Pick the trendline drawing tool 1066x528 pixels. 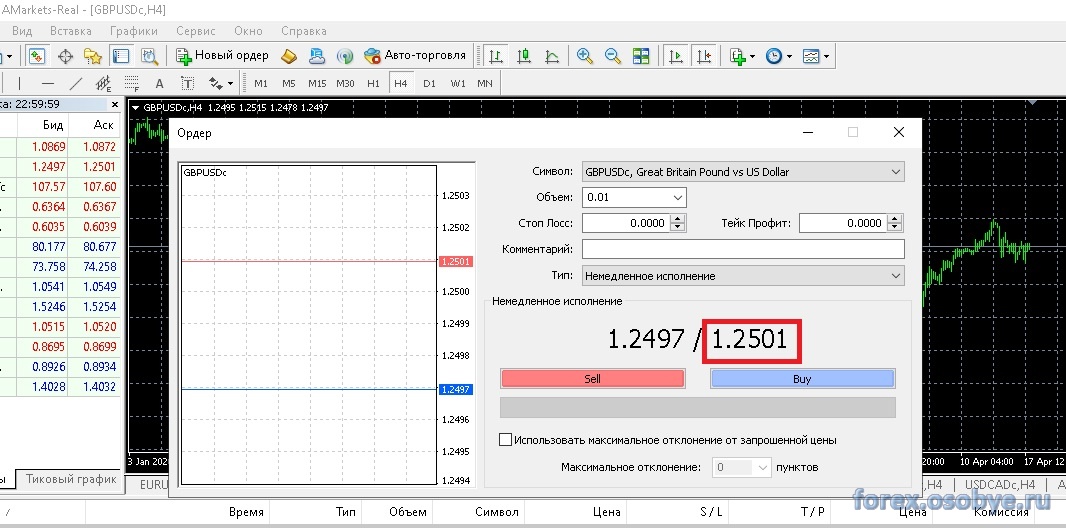tap(76, 83)
